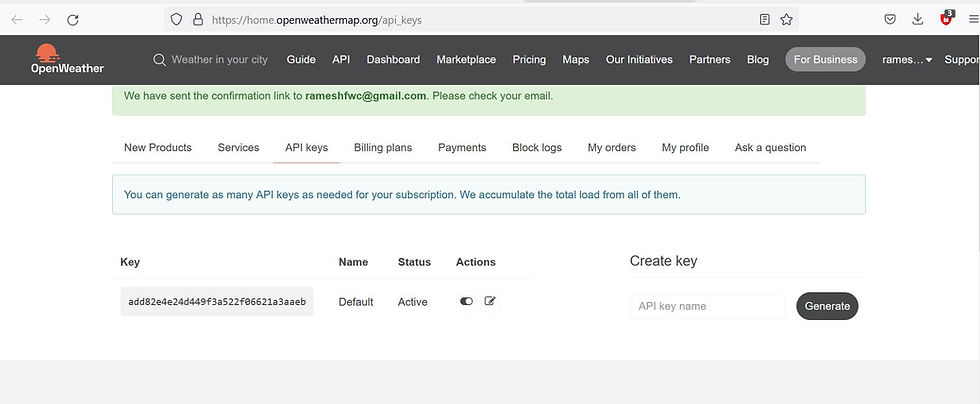Click the Generate button

[828, 306]
